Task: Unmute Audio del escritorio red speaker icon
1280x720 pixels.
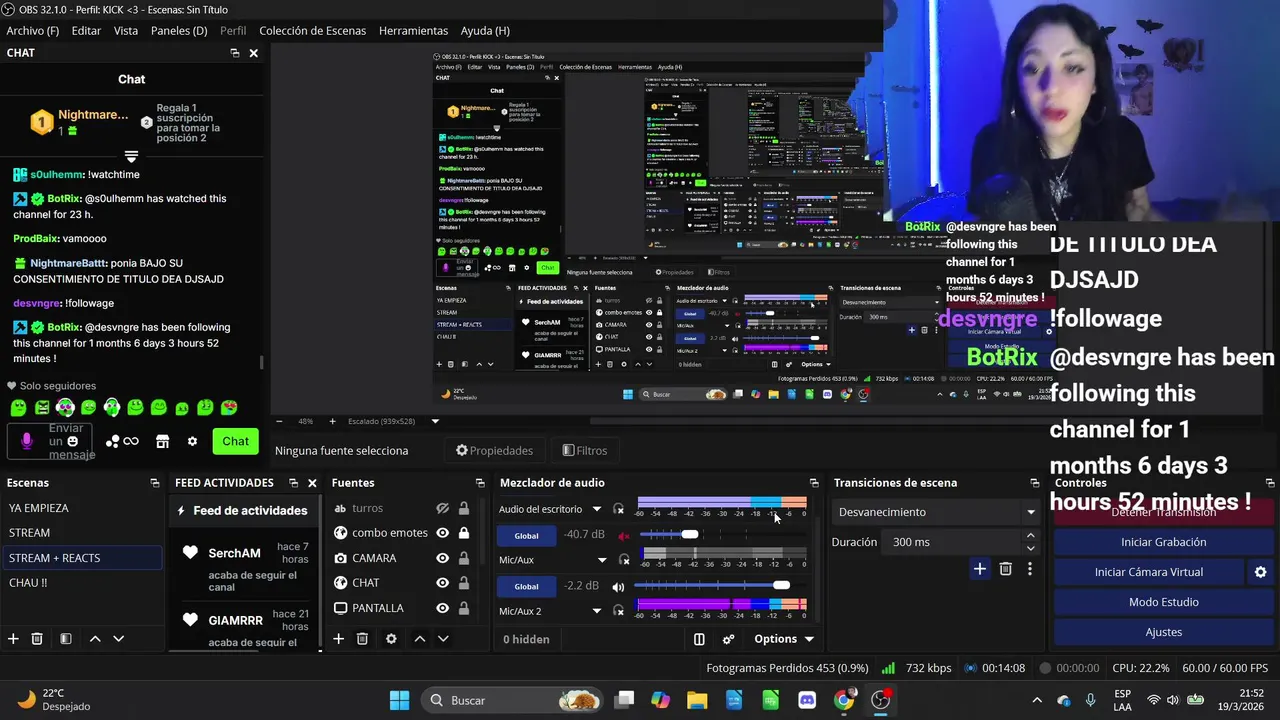Action: 624,535
